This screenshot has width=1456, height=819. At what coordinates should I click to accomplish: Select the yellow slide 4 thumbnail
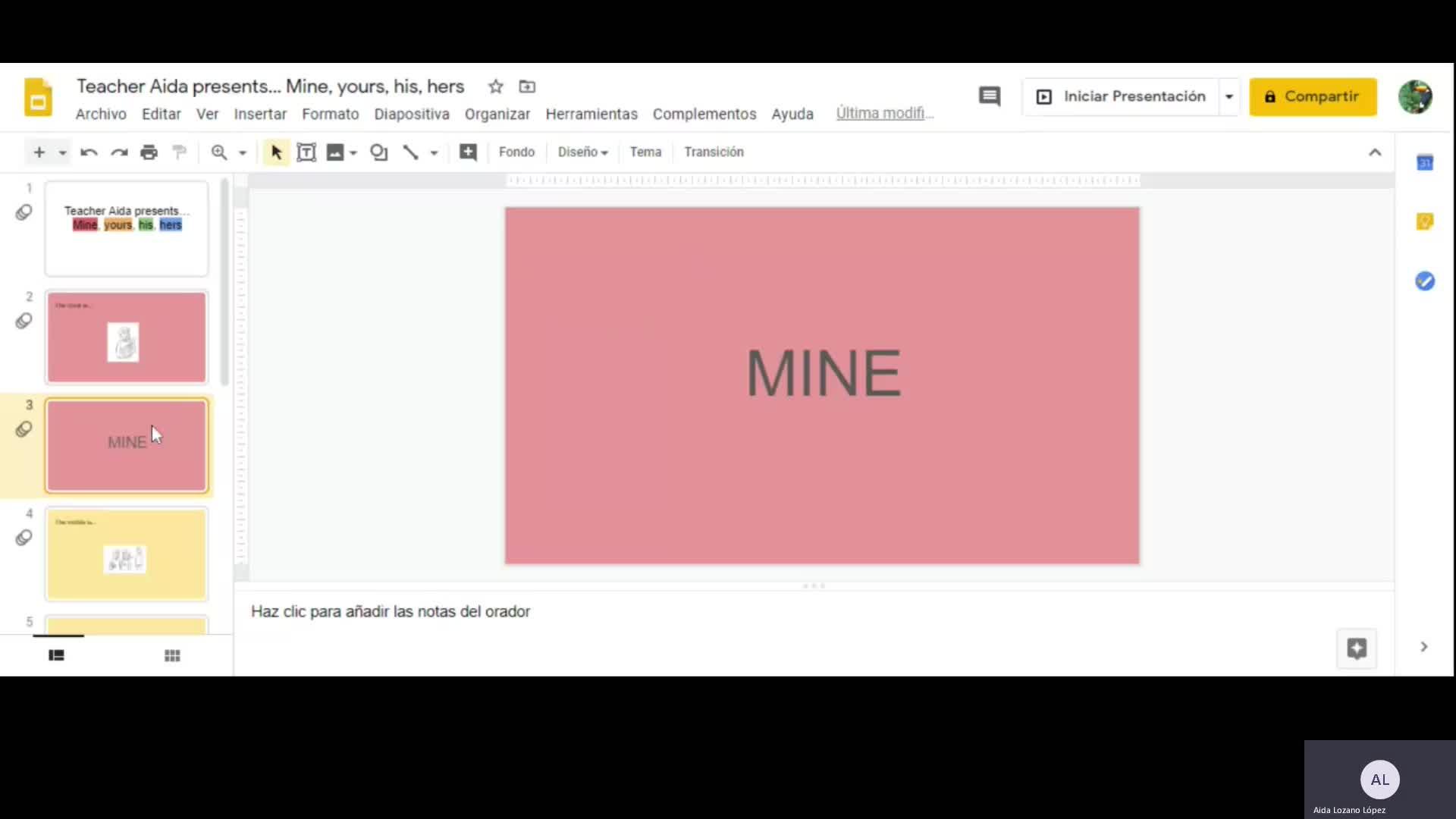tap(127, 554)
